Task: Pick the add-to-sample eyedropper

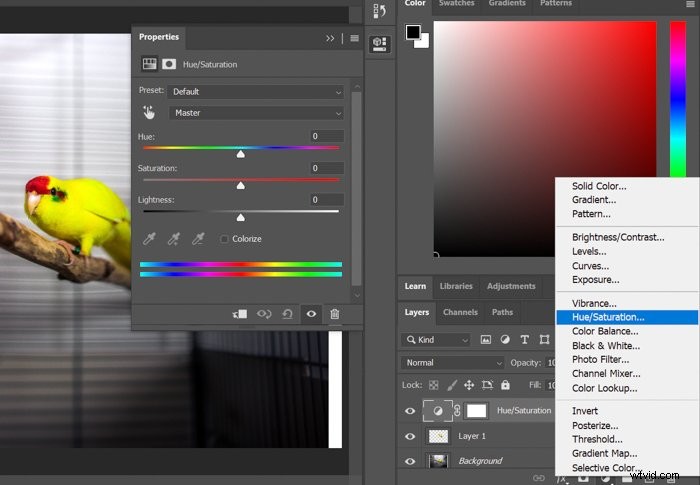Action: click(x=174, y=239)
